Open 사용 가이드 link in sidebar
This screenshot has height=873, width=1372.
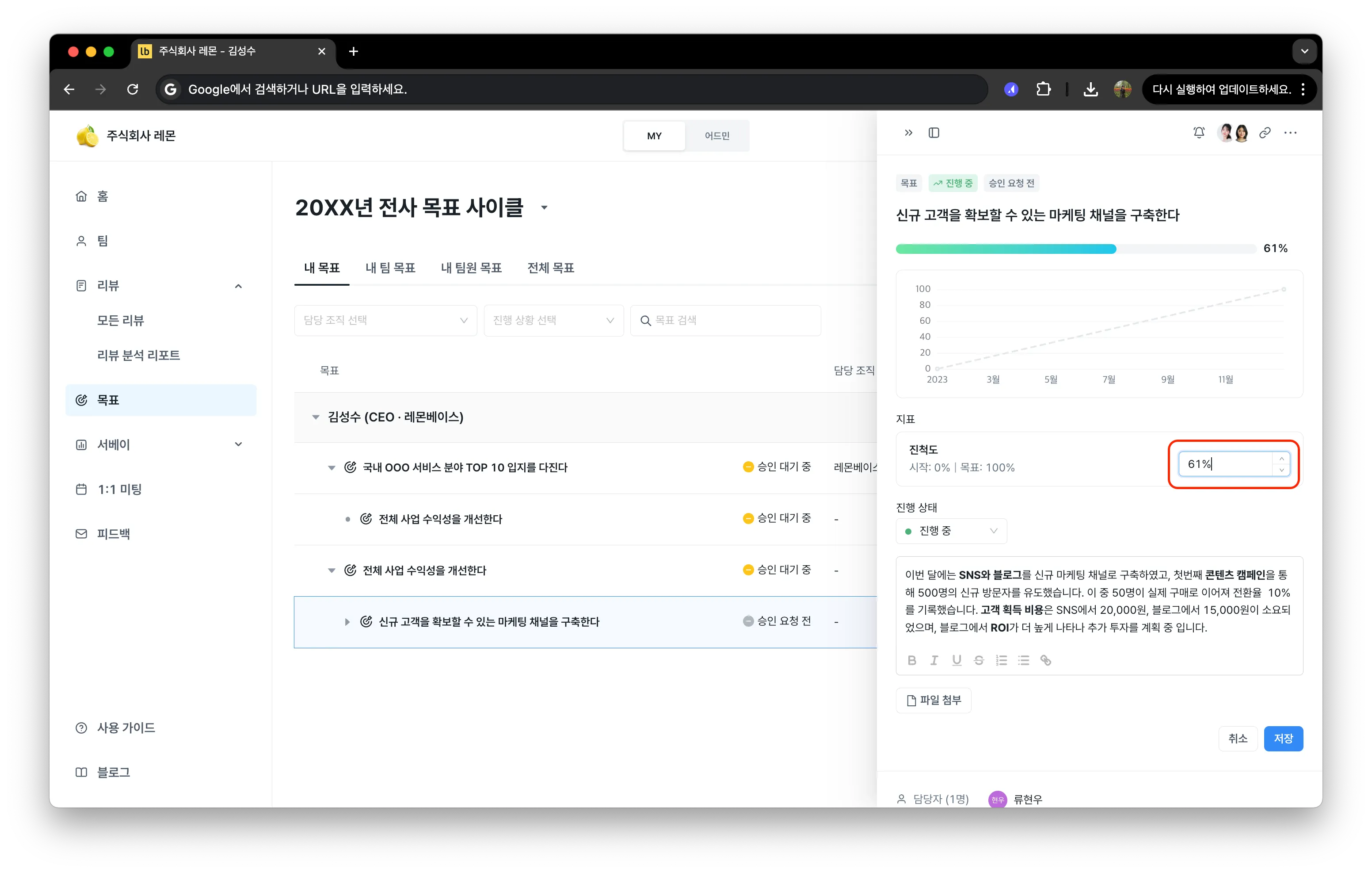(x=161, y=728)
